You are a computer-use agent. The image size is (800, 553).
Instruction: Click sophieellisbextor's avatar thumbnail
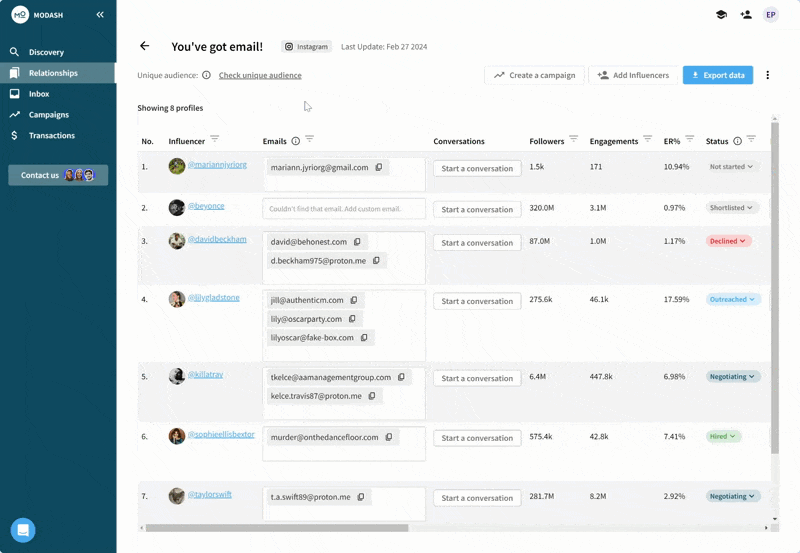[x=177, y=436]
